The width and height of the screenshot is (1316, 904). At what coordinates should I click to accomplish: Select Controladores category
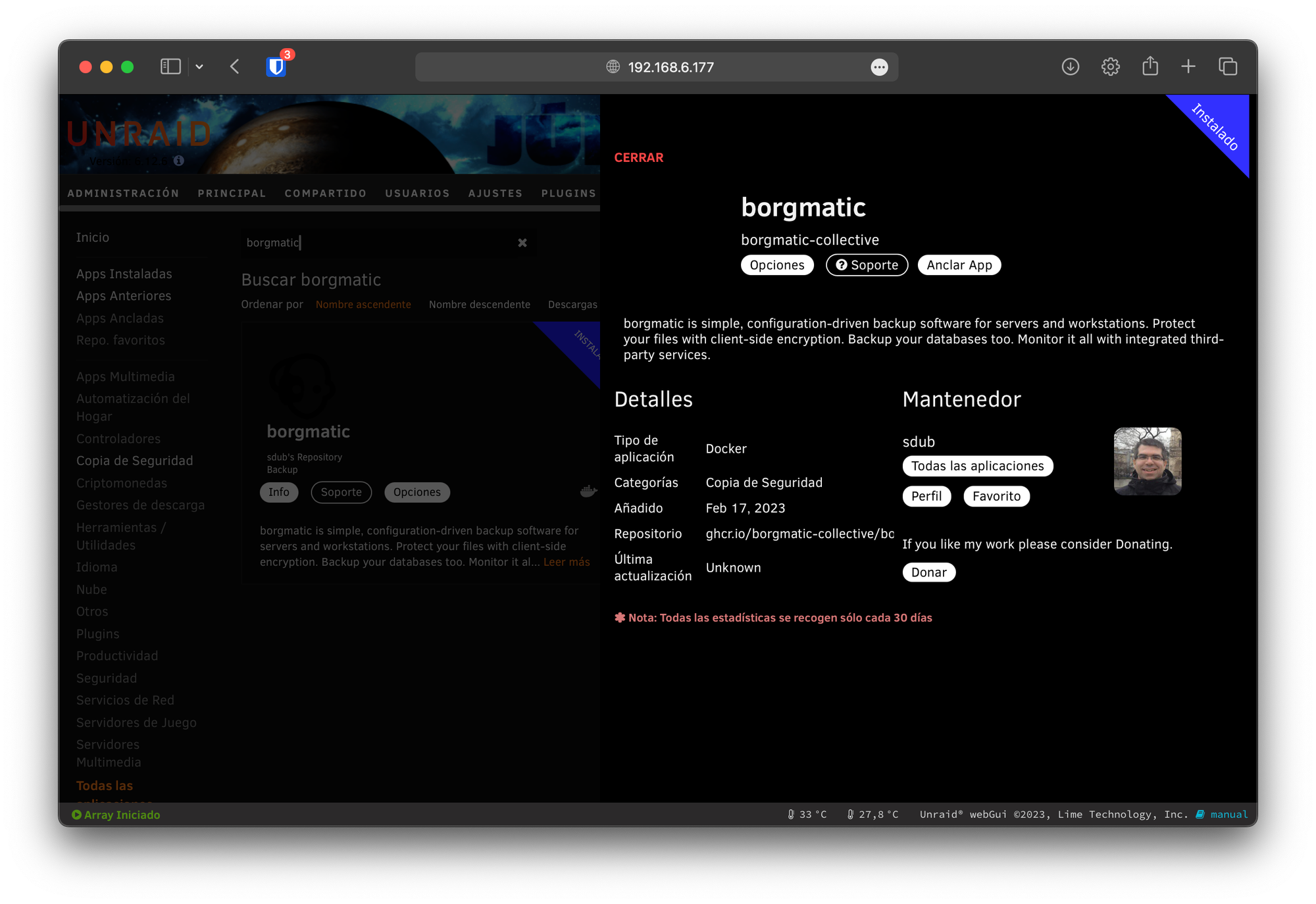(118, 439)
